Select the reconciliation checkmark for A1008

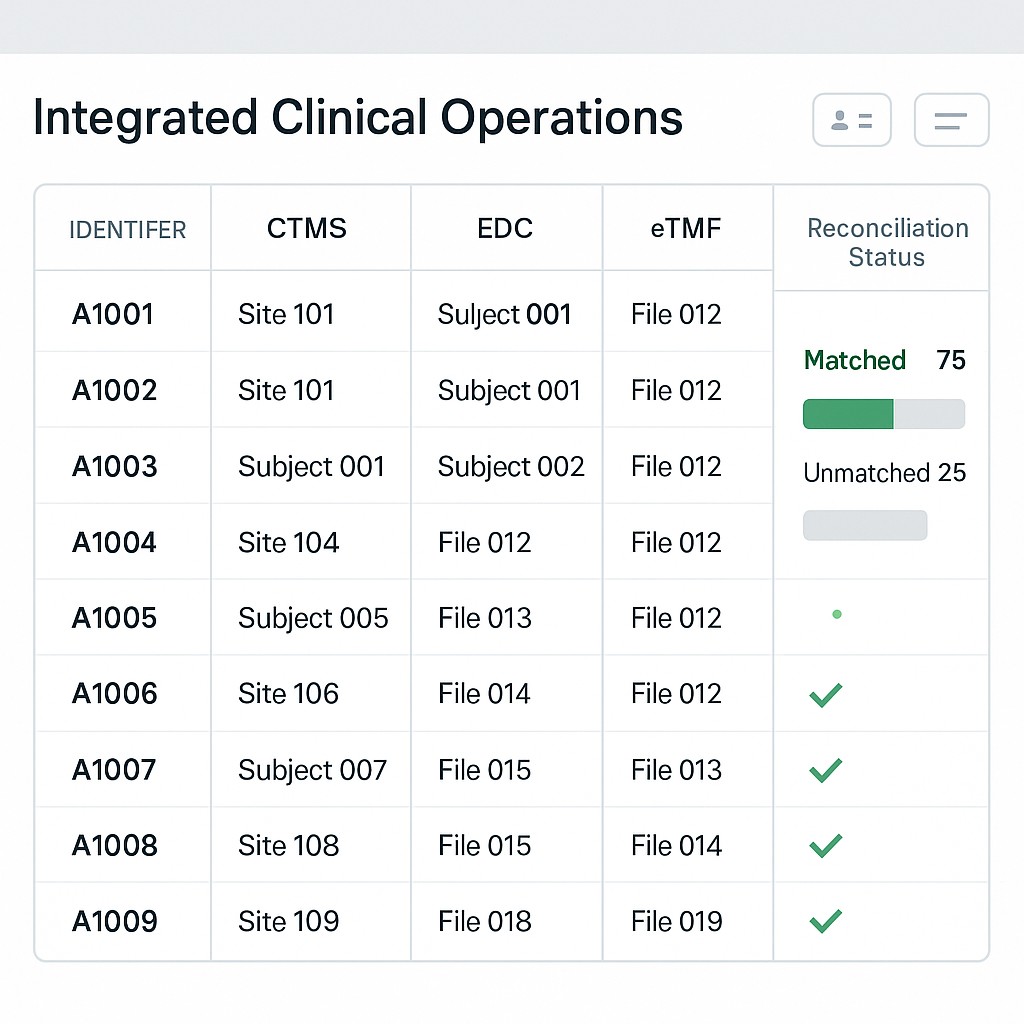[x=825, y=845]
